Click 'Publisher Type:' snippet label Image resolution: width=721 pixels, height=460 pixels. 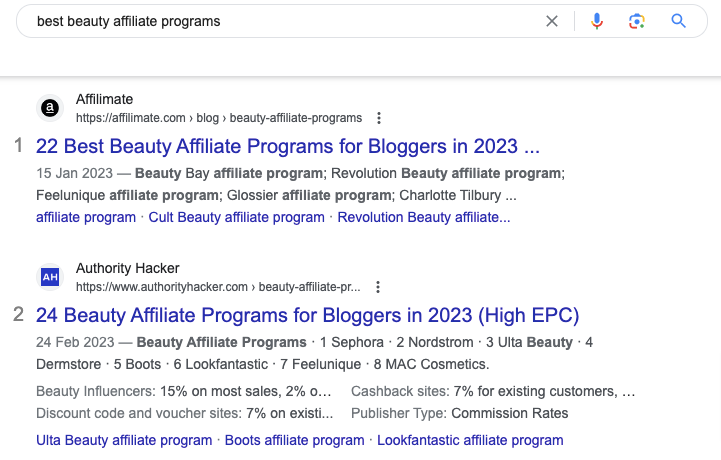point(399,413)
